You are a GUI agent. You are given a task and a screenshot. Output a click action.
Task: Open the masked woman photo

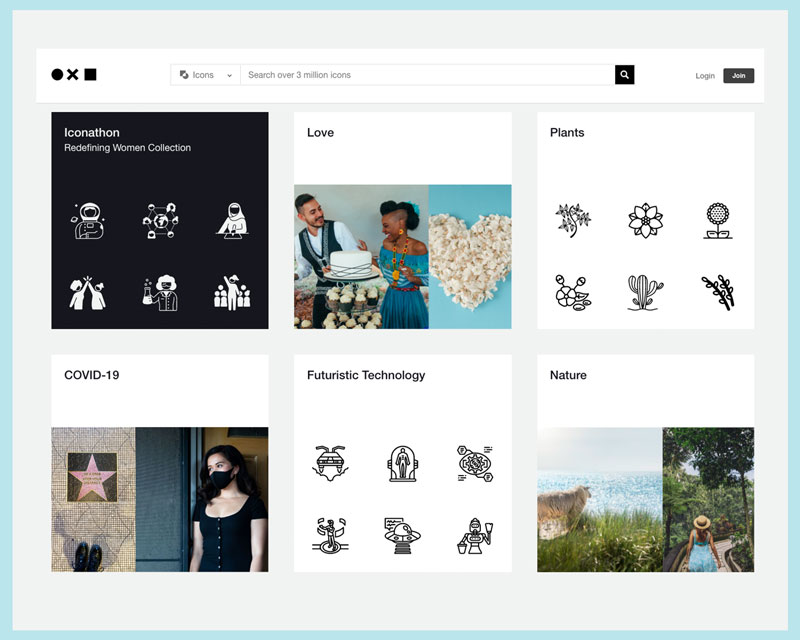pos(202,499)
